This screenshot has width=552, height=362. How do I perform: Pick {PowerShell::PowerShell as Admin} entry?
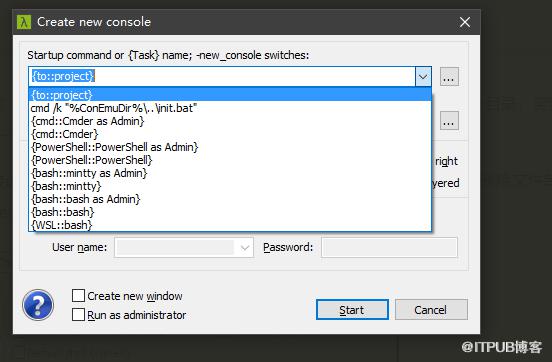(230, 147)
